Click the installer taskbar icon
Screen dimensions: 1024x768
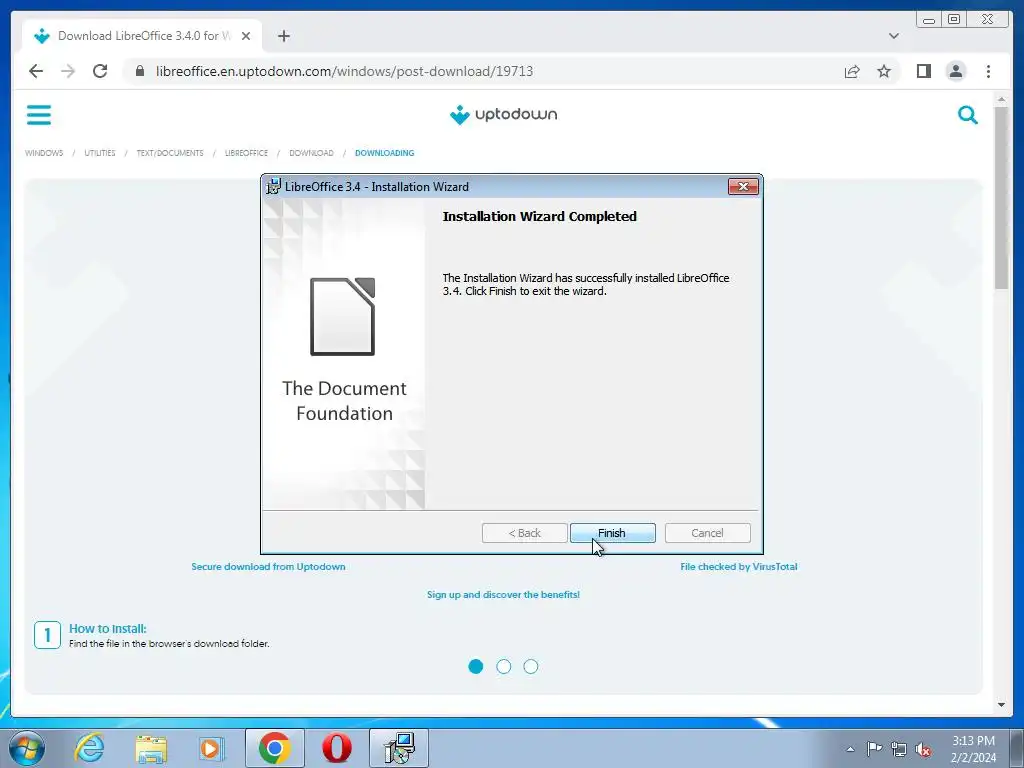399,748
